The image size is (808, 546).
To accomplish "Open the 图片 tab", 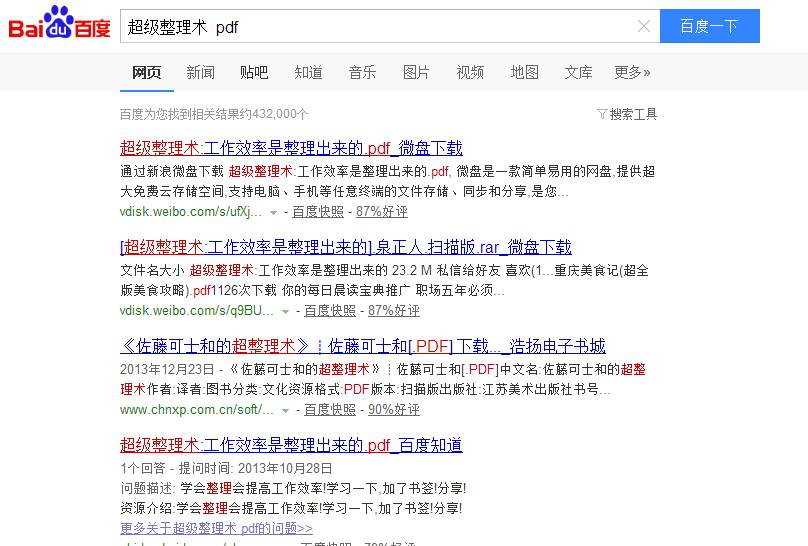I will (x=416, y=72).
